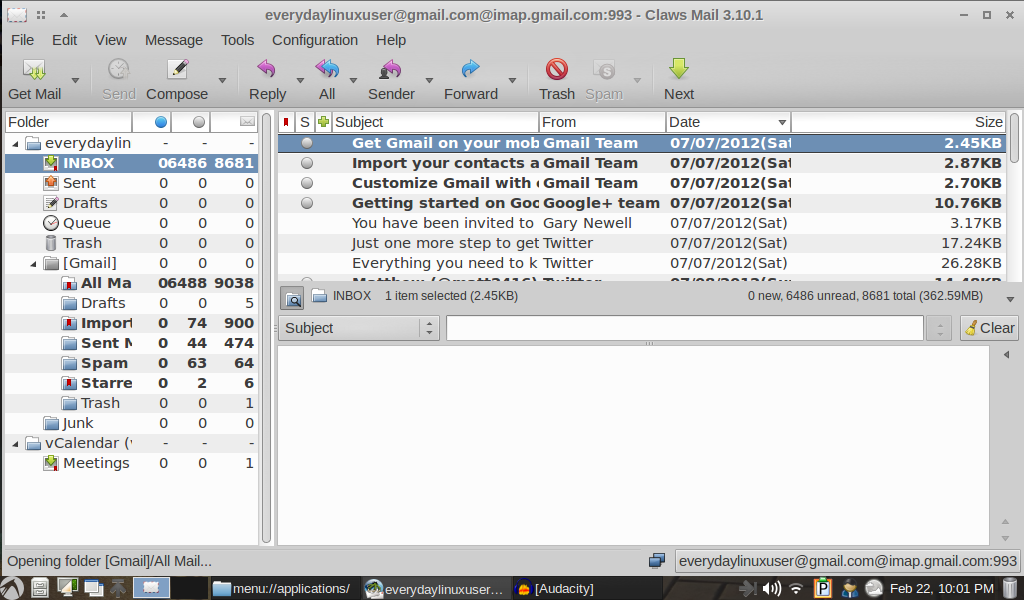Click Reply to Sender icon
The height and width of the screenshot is (600, 1024).
point(391,71)
